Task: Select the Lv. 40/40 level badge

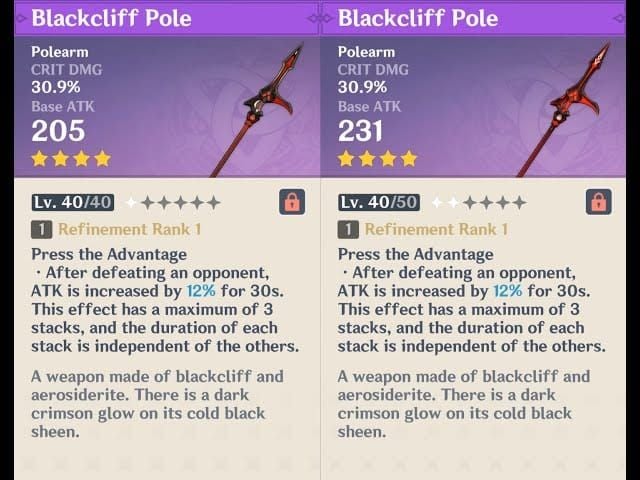Action: [73, 202]
